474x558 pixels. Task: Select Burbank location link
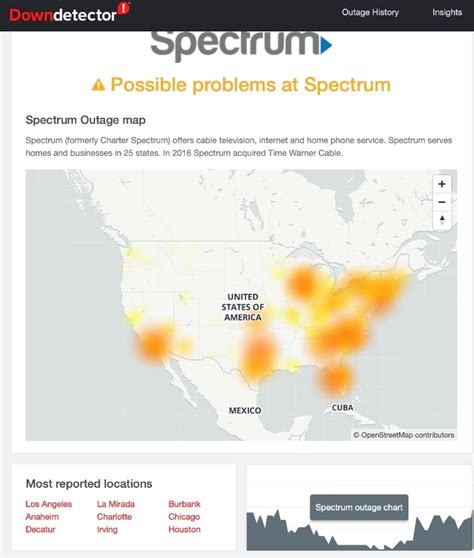coord(184,504)
